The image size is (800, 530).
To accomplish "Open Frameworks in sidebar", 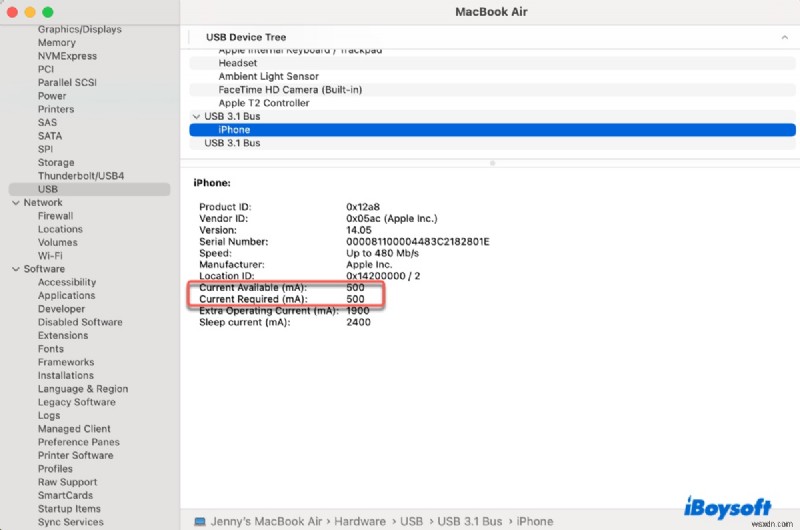I will pyautogui.click(x=66, y=362).
